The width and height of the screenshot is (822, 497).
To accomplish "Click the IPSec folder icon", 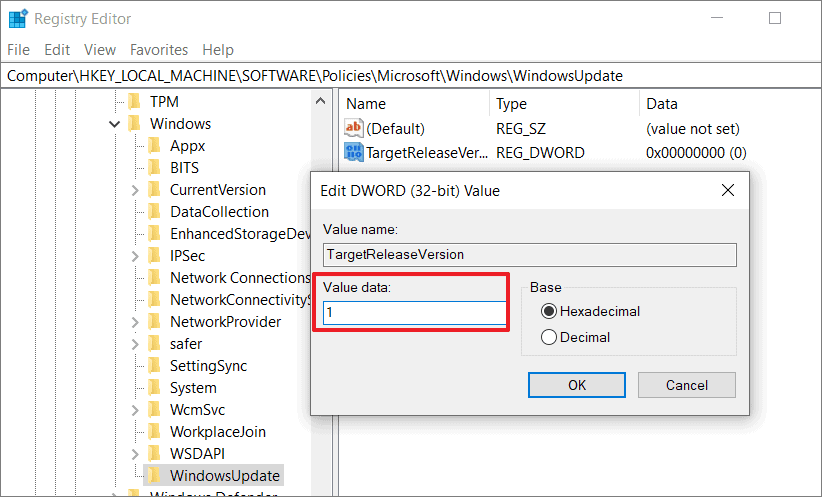I will [x=155, y=255].
